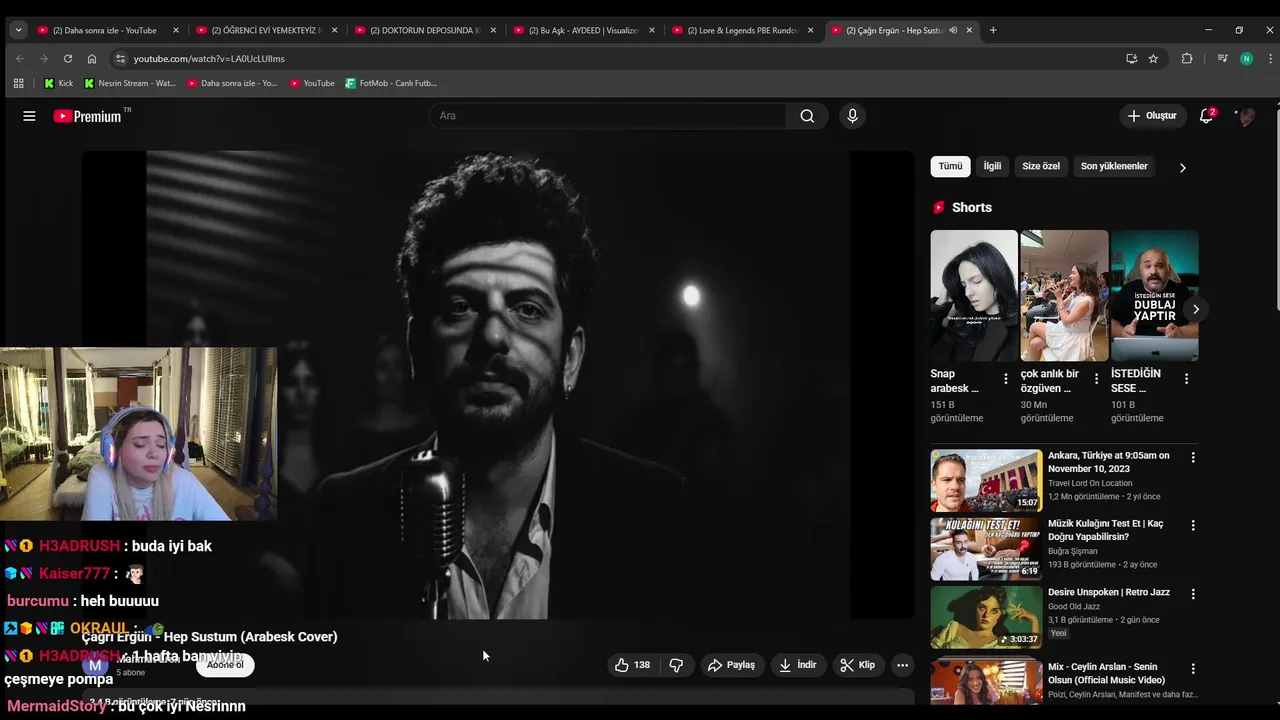Open options for çok anlık bir özgüven Short
This screenshot has width=1280, height=720.
pyautogui.click(x=1096, y=379)
